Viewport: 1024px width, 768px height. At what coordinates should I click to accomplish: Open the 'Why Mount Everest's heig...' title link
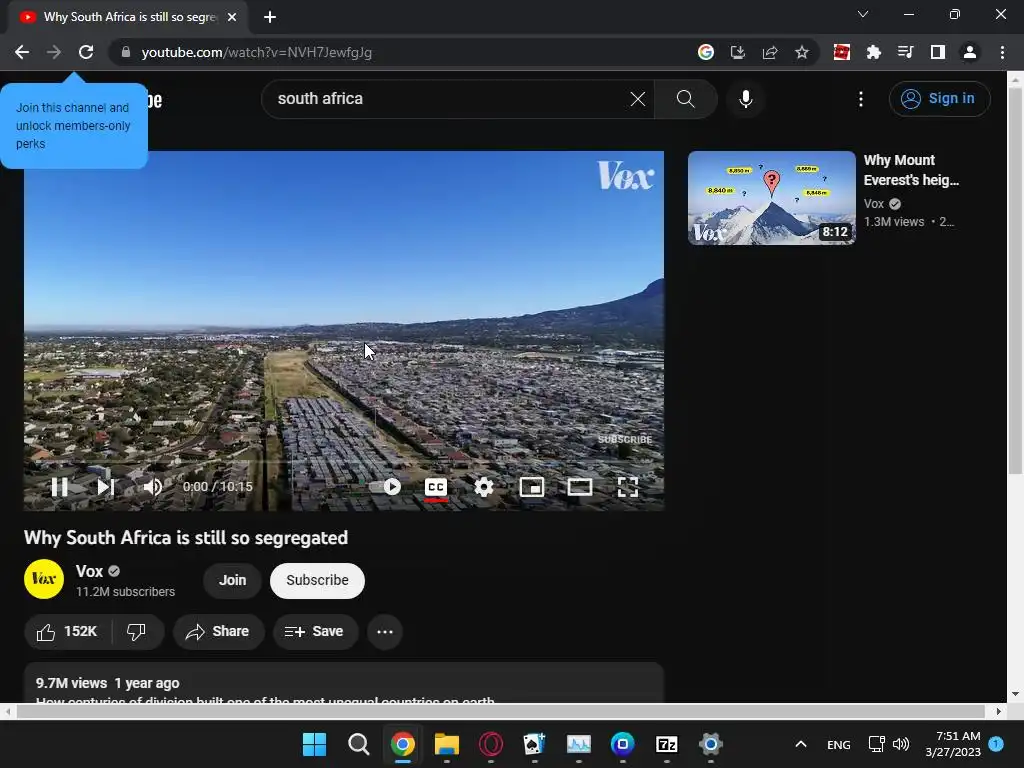[x=911, y=170]
